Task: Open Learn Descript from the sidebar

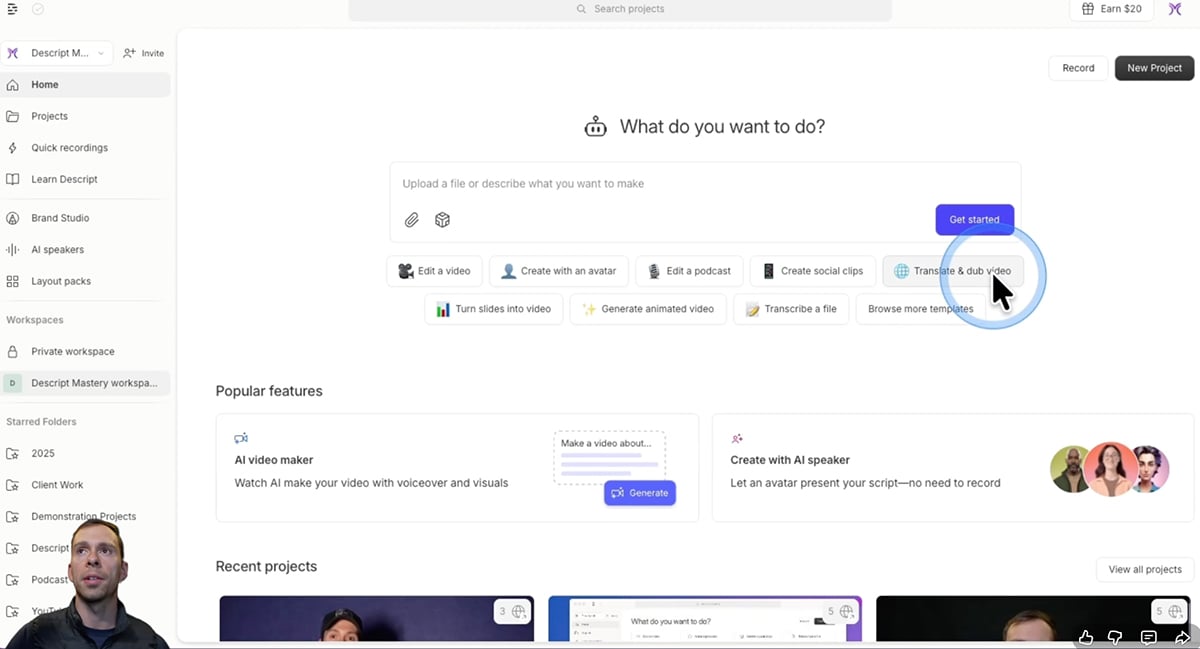Action: [x=63, y=178]
